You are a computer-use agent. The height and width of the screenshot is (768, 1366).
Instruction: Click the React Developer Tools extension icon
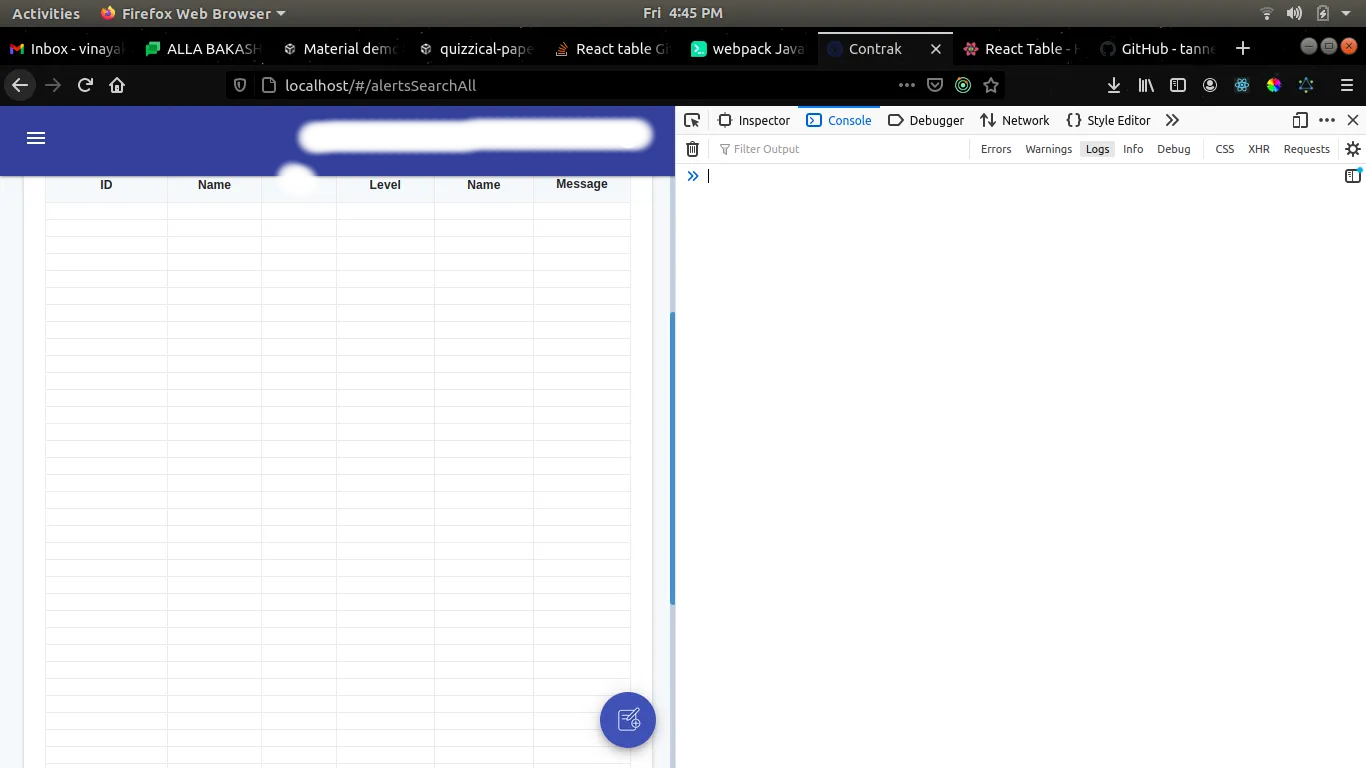(x=1242, y=86)
